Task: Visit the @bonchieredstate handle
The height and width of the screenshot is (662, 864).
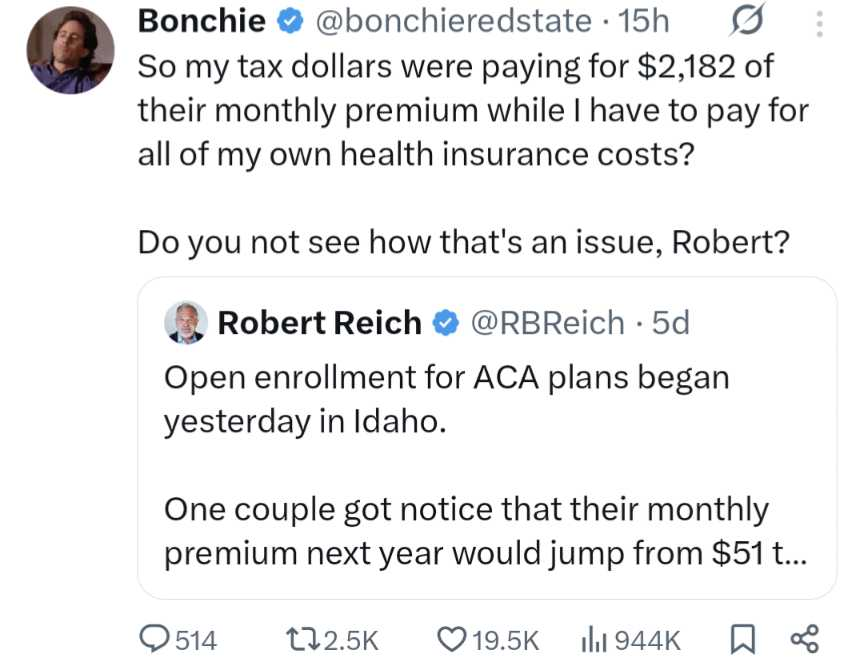Action: (454, 20)
